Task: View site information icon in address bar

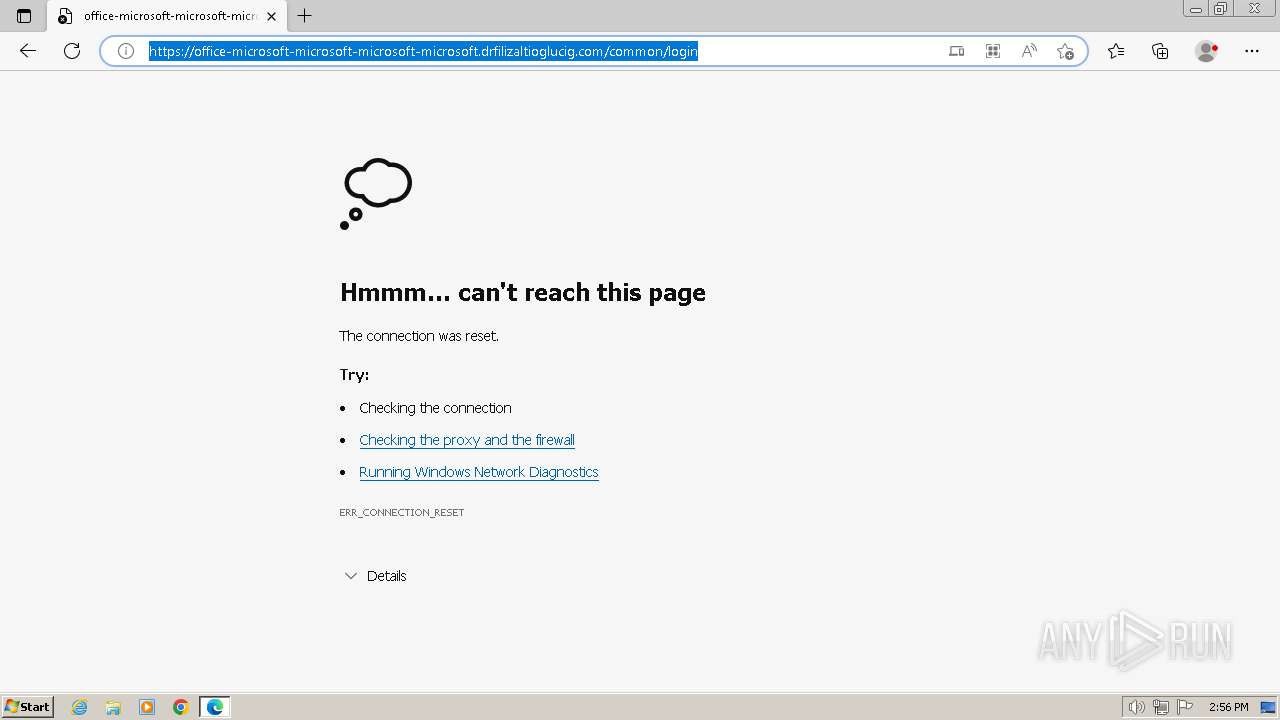Action: click(126, 51)
